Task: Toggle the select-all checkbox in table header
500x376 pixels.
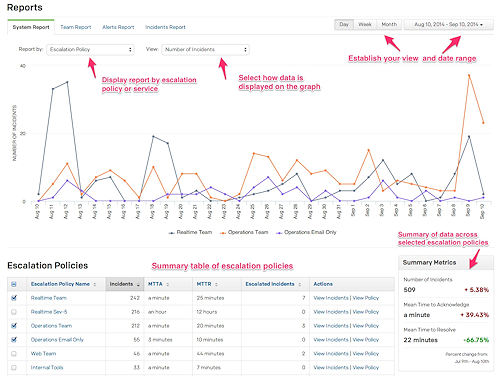Action: (x=14, y=284)
